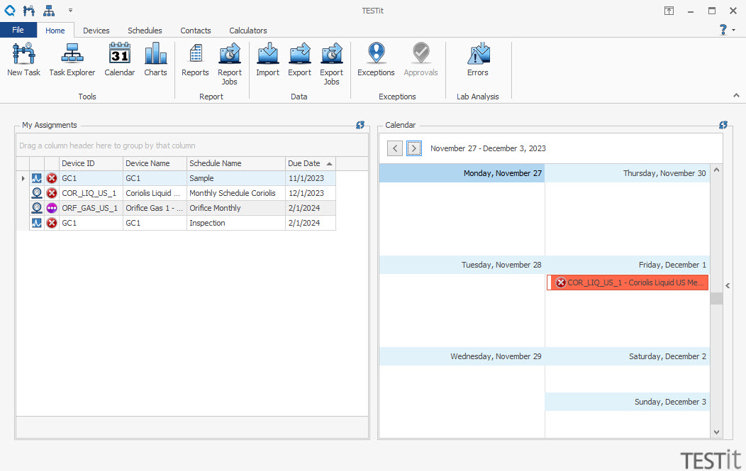Refresh the My Assignments panel
746x471 pixels.
[x=360, y=125]
